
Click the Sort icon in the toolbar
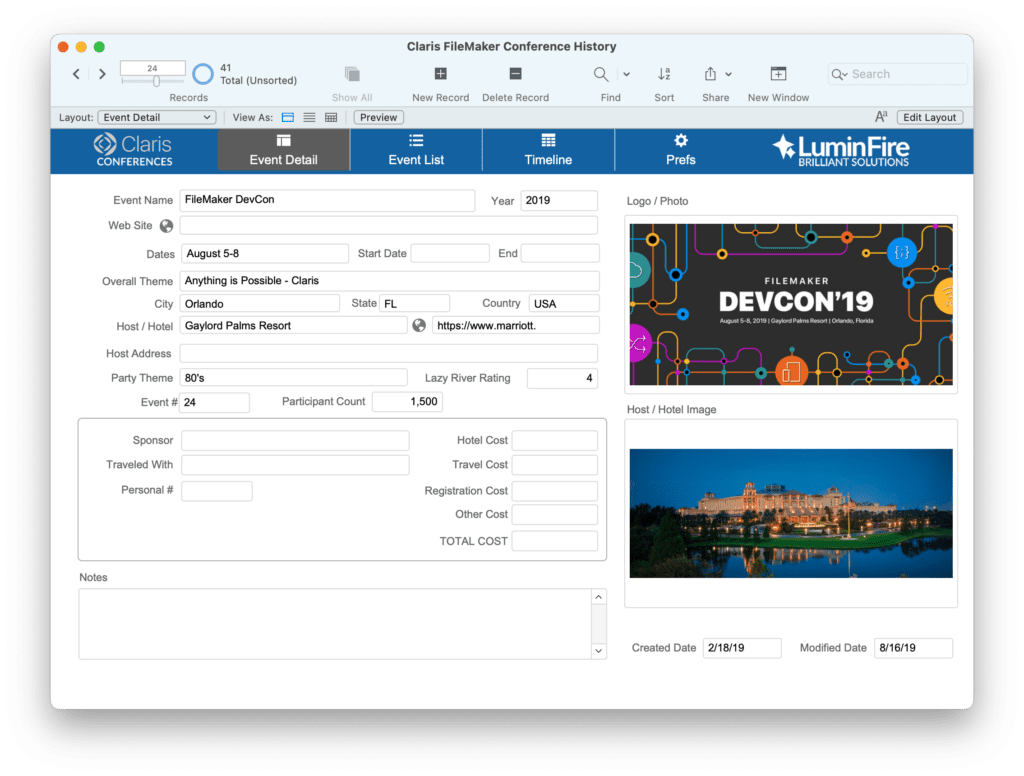pos(664,74)
